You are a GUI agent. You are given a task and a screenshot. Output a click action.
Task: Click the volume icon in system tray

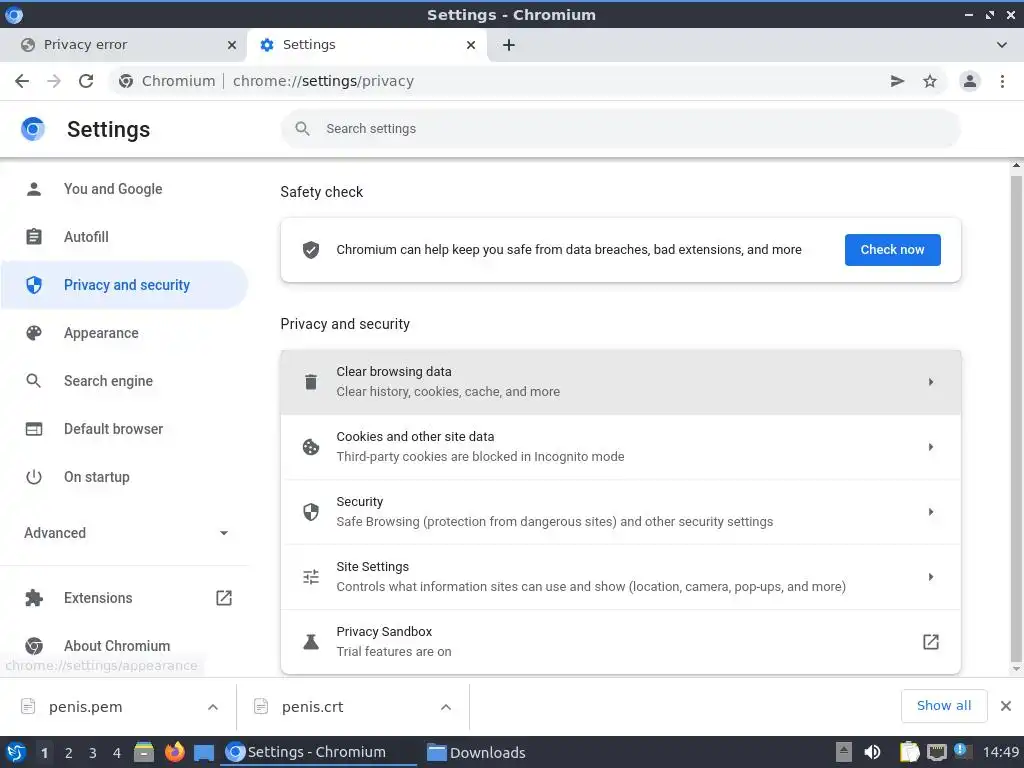pos(872,752)
